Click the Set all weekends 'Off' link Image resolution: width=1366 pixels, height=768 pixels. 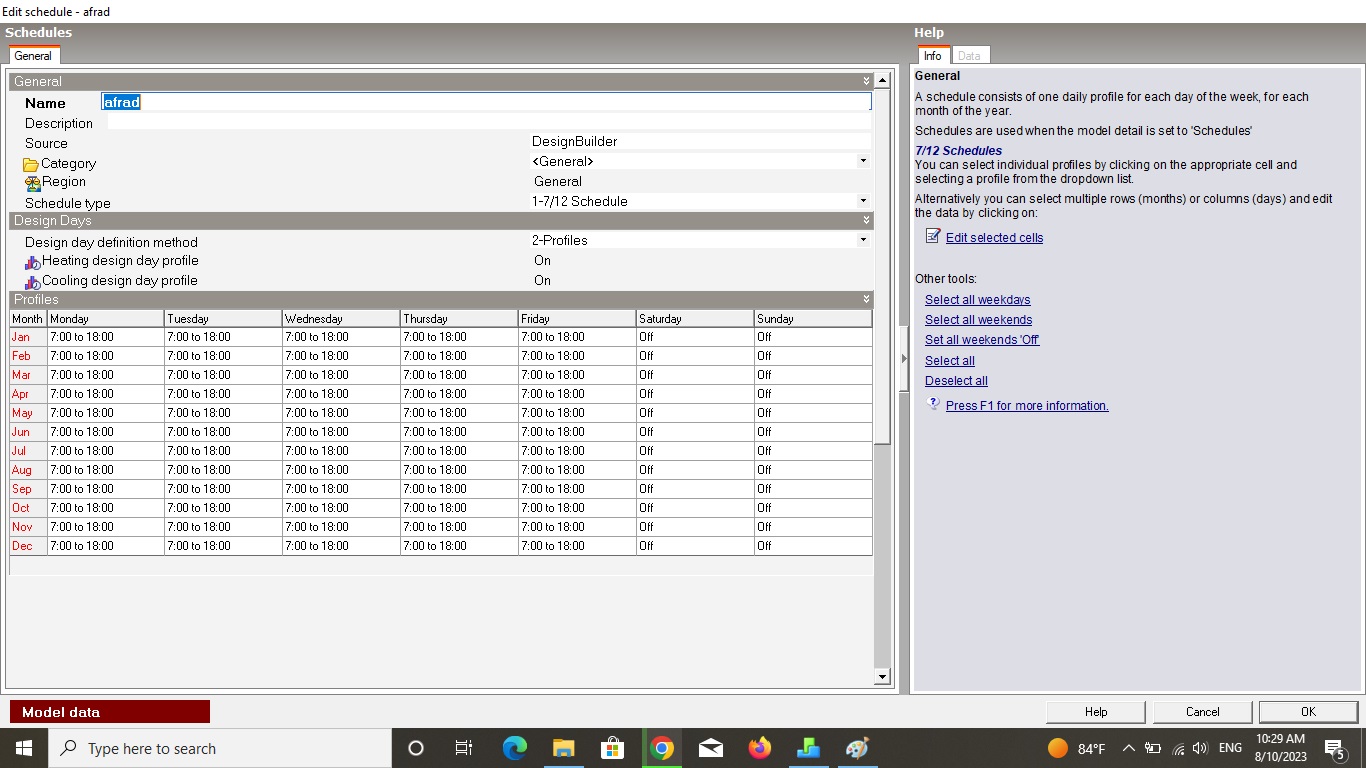pos(982,340)
